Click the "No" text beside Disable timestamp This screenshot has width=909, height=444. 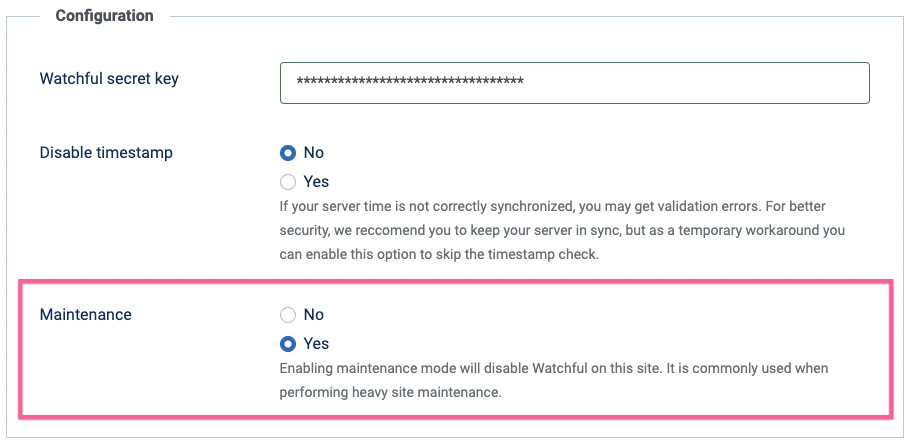314,153
